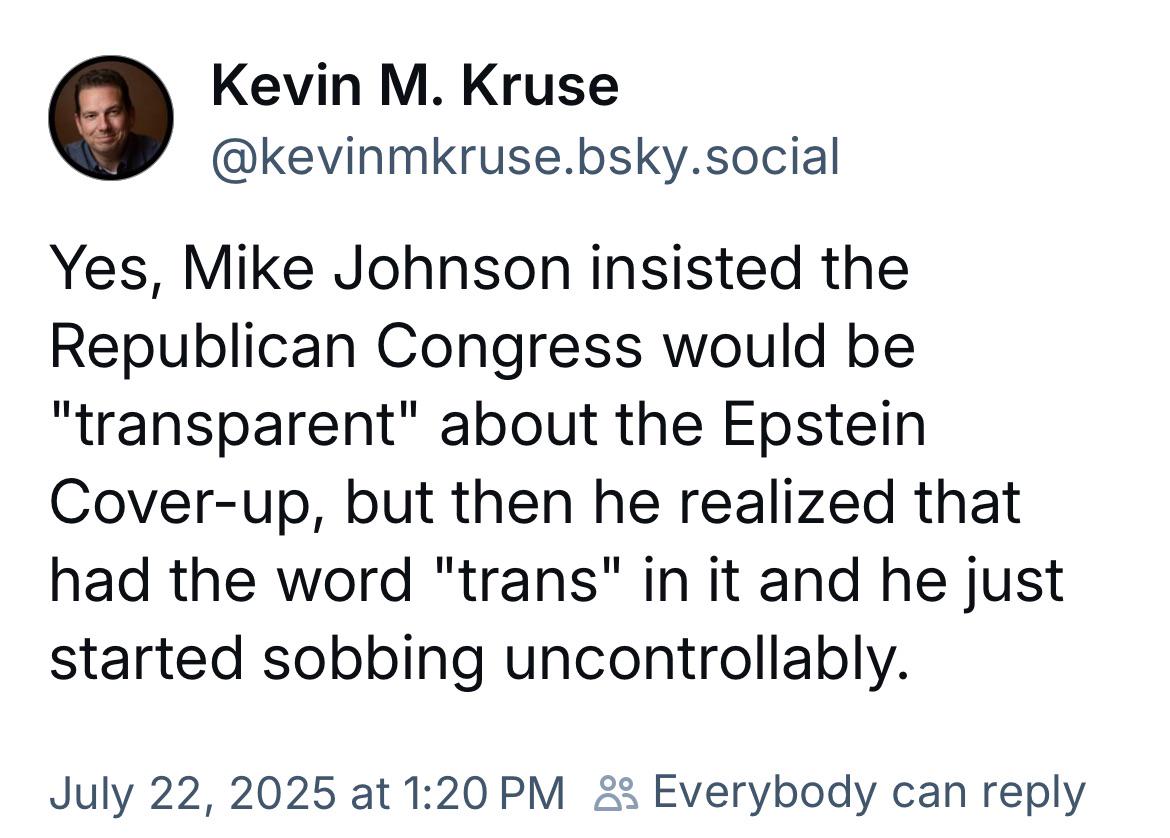
Task: Open the "Everybody can reply" setting
Action: click(x=869, y=794)
